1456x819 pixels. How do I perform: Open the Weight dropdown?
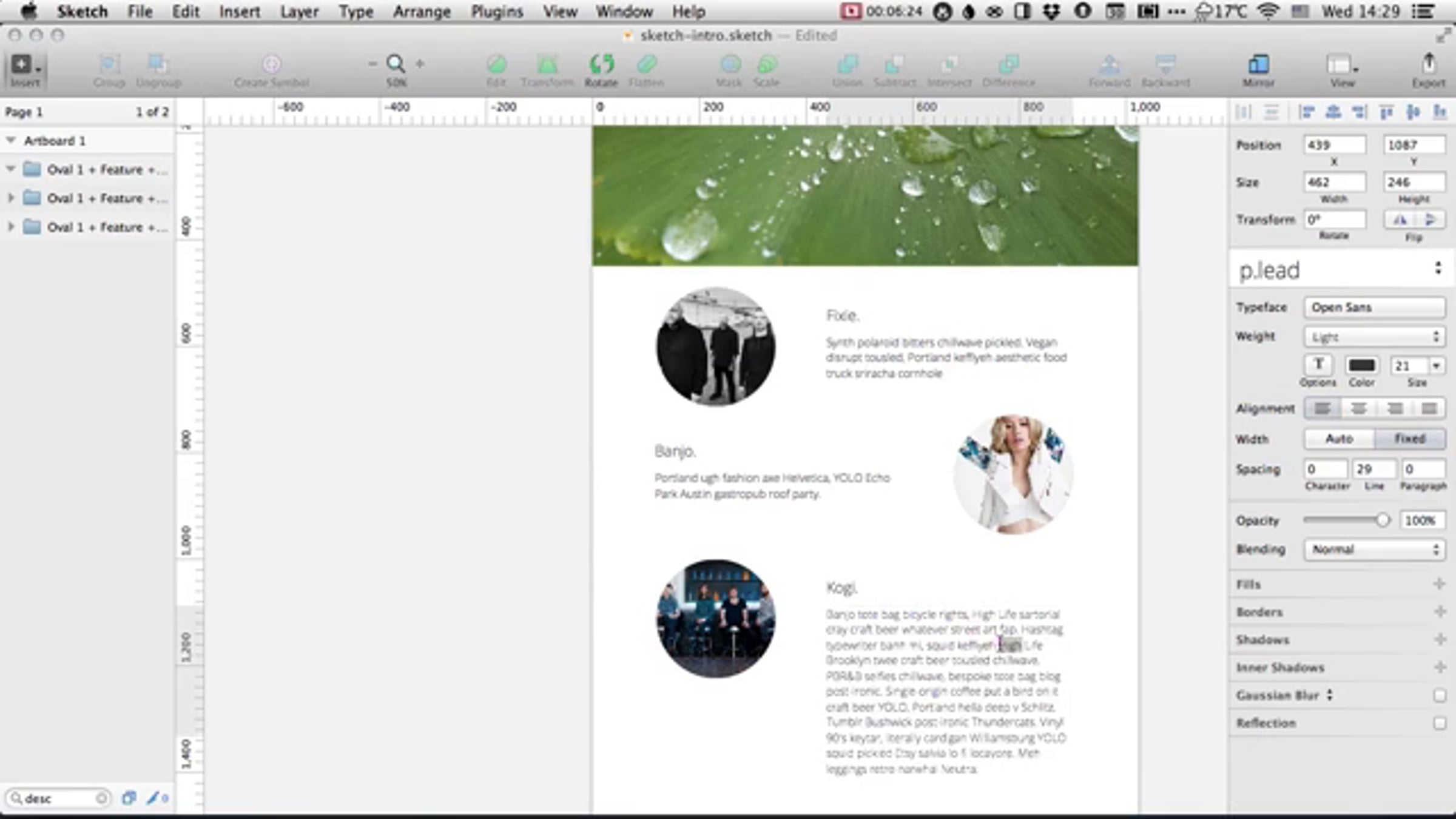click(x=1374, y=337)
